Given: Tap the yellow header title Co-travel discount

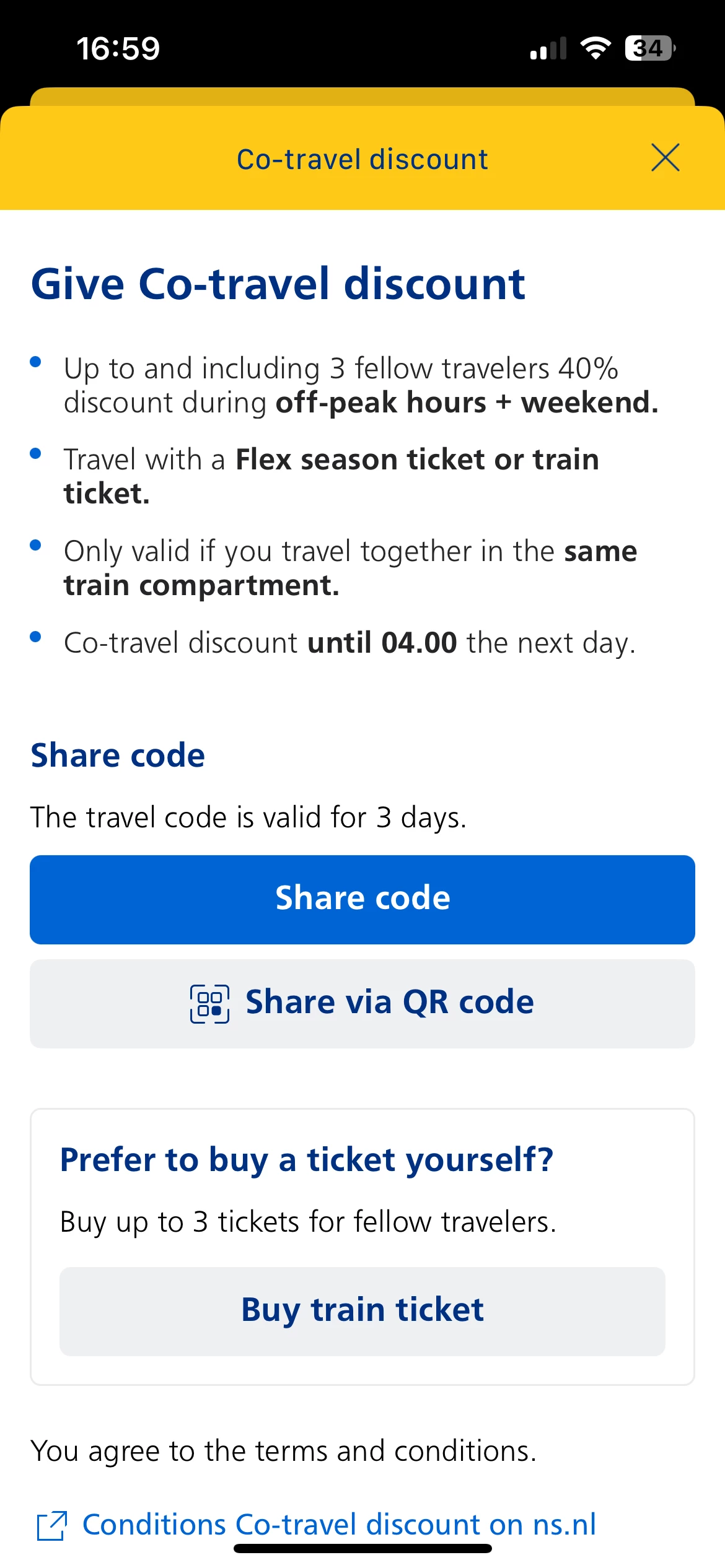Looking at the screenshot, I should click(362, 160).
